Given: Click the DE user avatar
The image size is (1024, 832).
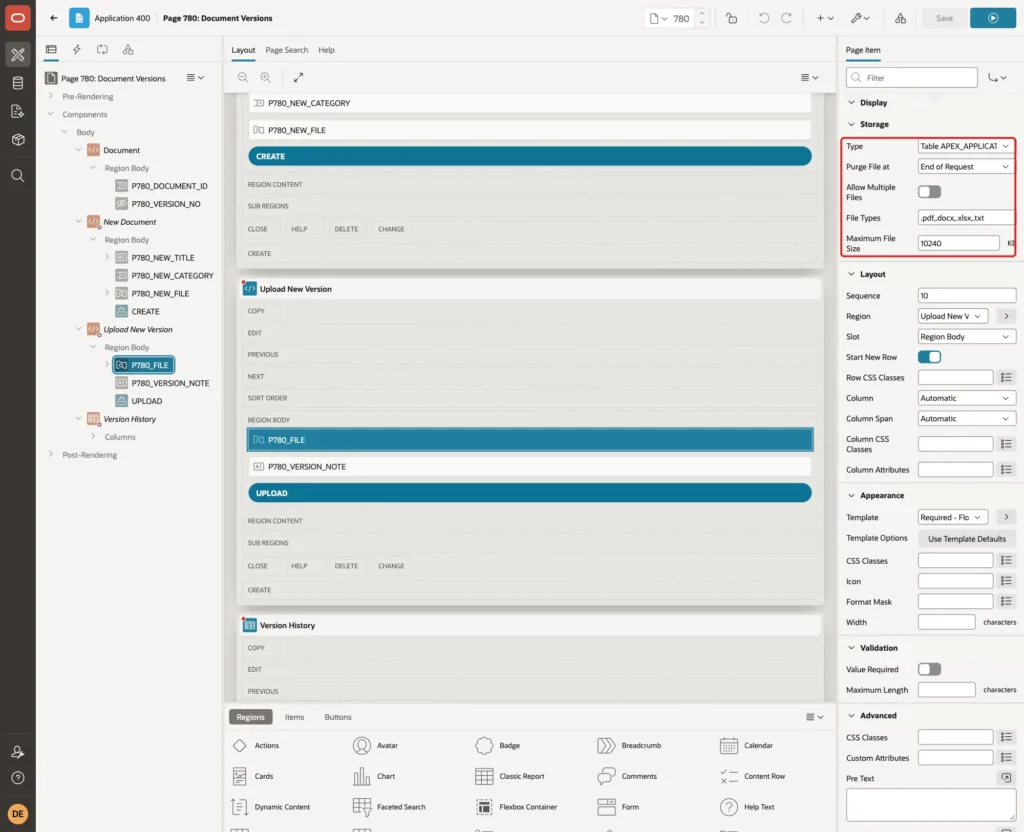Looking at the screenshot, I should coord(18,814).
